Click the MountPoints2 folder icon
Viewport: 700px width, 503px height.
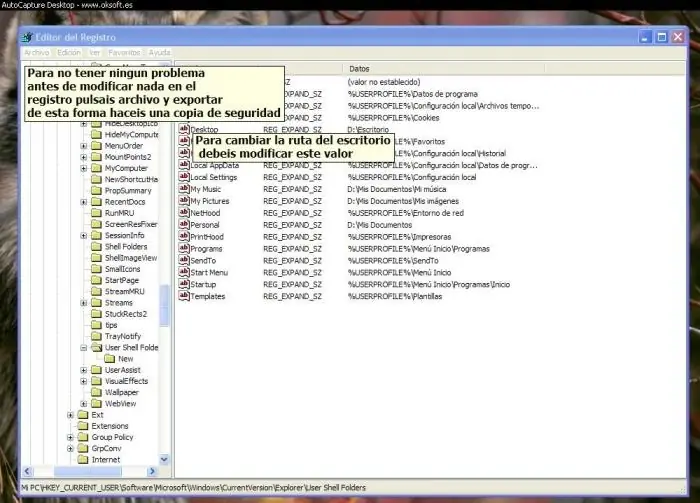click(96, 157)
